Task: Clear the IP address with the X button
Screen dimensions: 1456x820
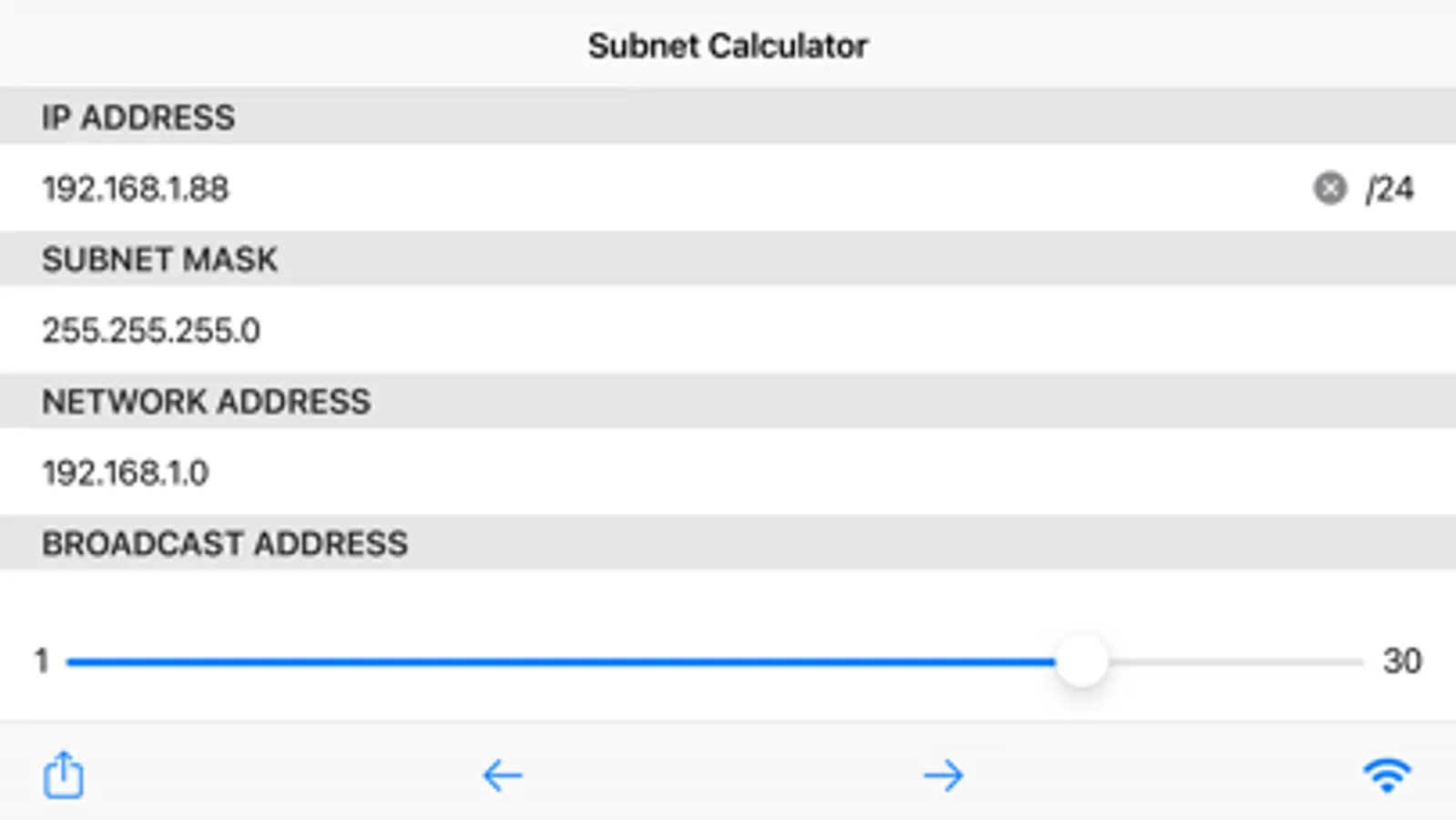Action: click(x=1329, y=188)
